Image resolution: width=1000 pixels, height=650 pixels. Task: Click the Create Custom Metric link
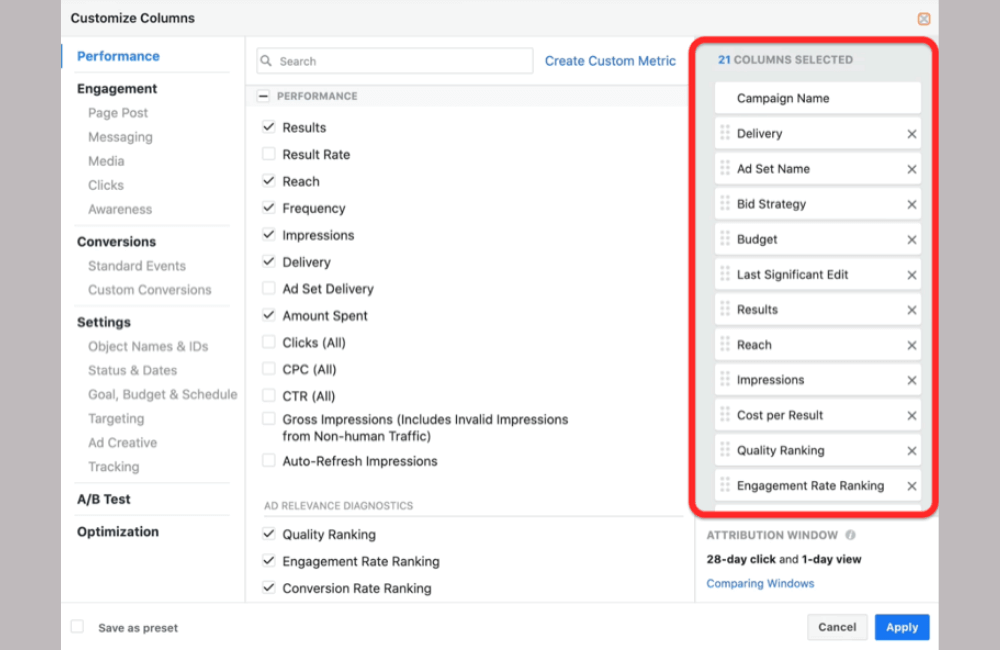click(610, 61)
